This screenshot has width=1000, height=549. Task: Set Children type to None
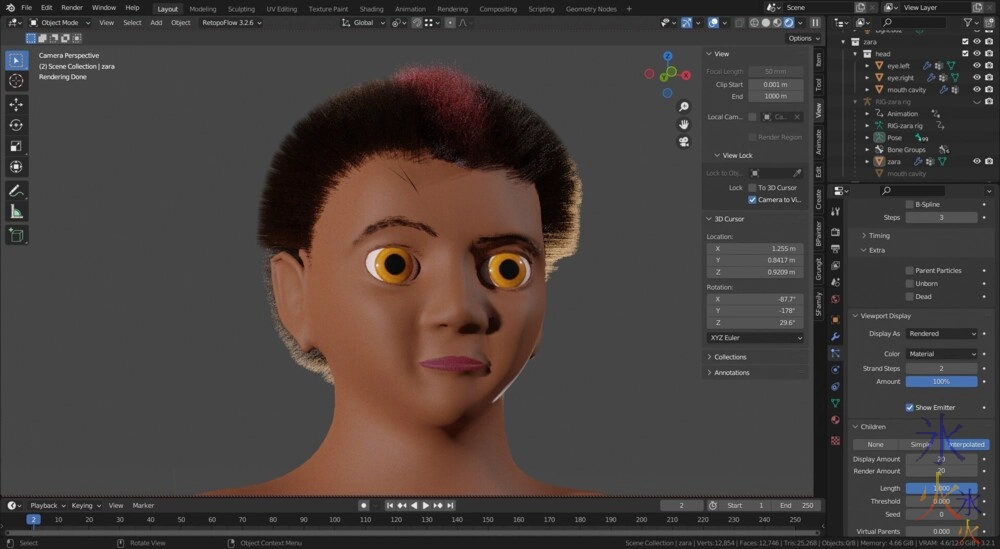(875, 444)
